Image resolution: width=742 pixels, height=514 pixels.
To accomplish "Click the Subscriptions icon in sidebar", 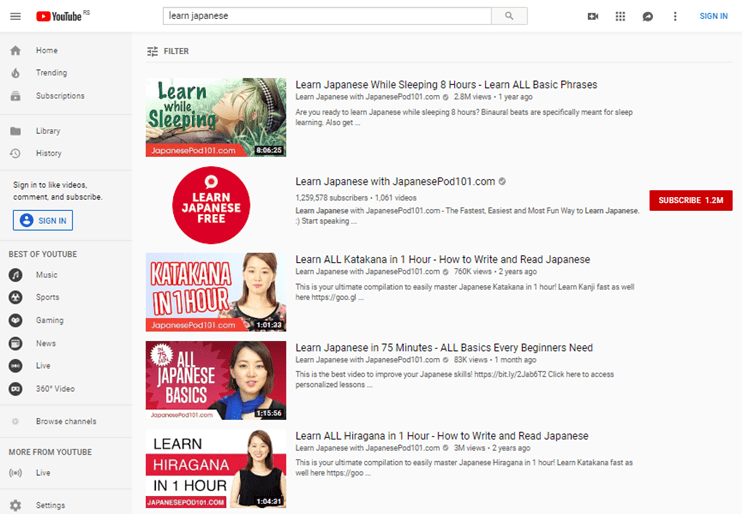I will [x=16, y=96].
